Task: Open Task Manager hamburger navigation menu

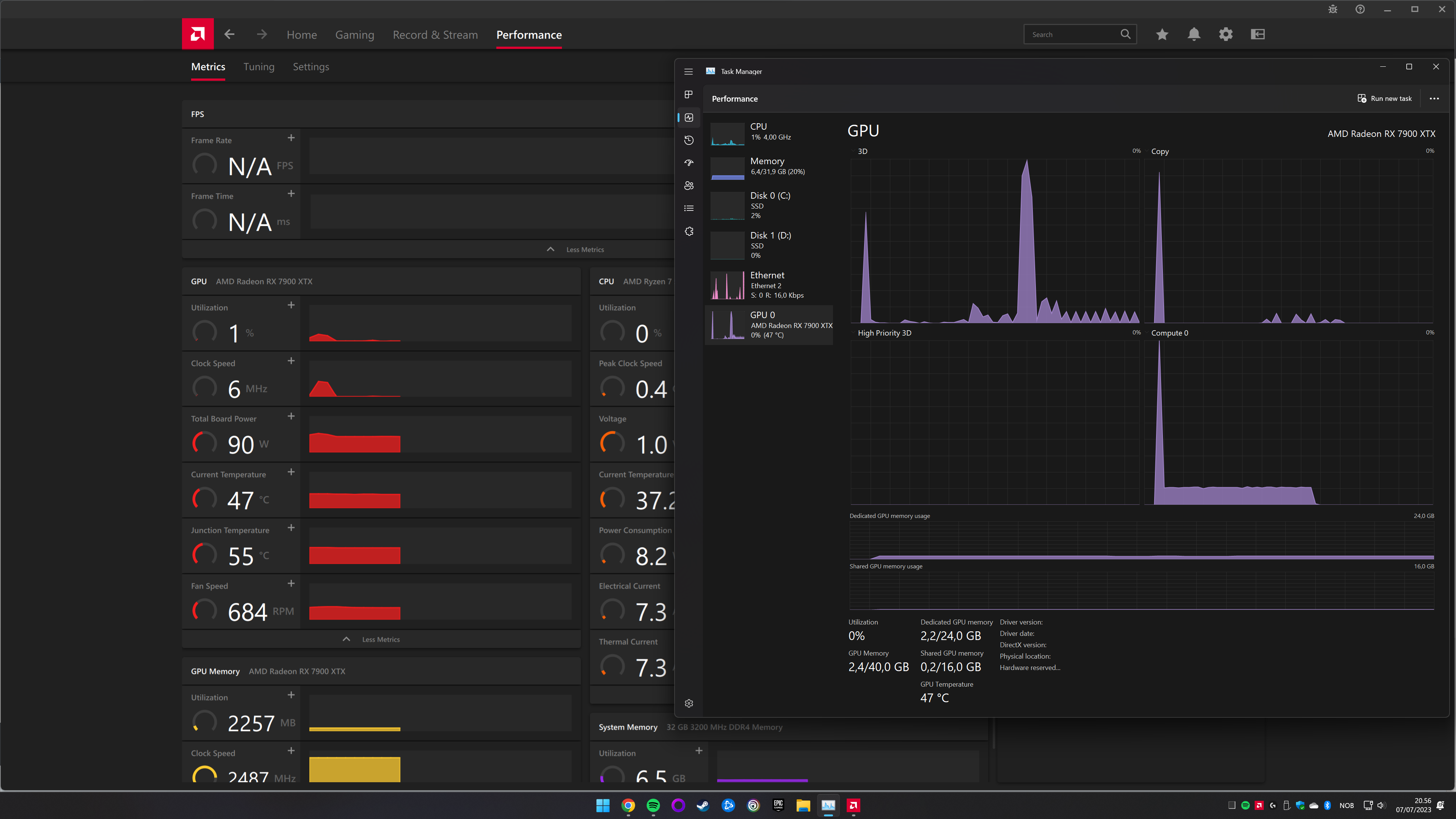Action: point(689,72)
